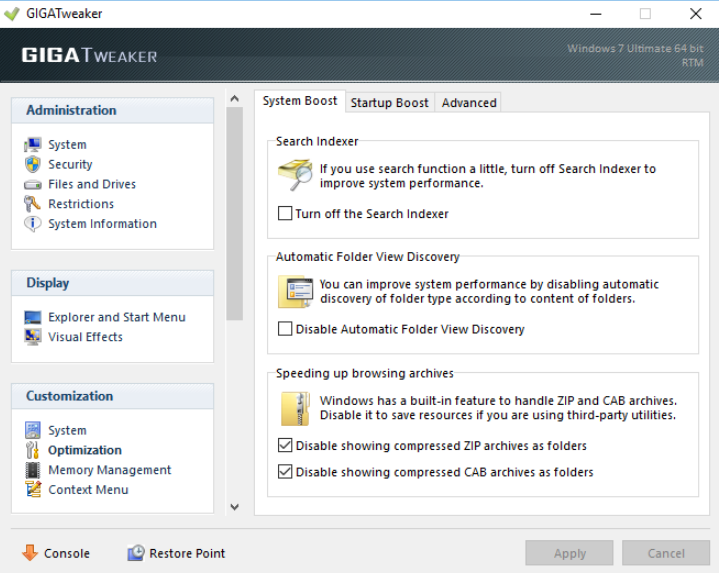Open the Console link

click(56, 553)
